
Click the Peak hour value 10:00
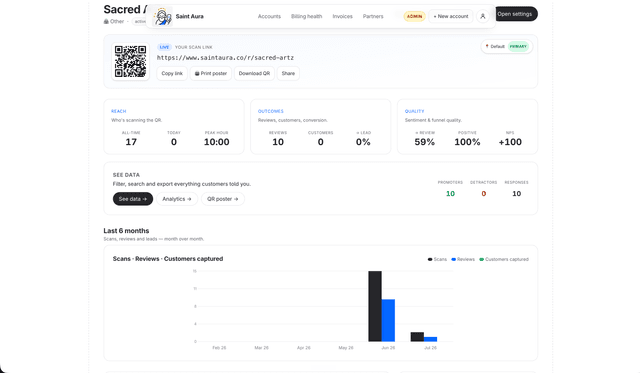(x=216, y=142)
